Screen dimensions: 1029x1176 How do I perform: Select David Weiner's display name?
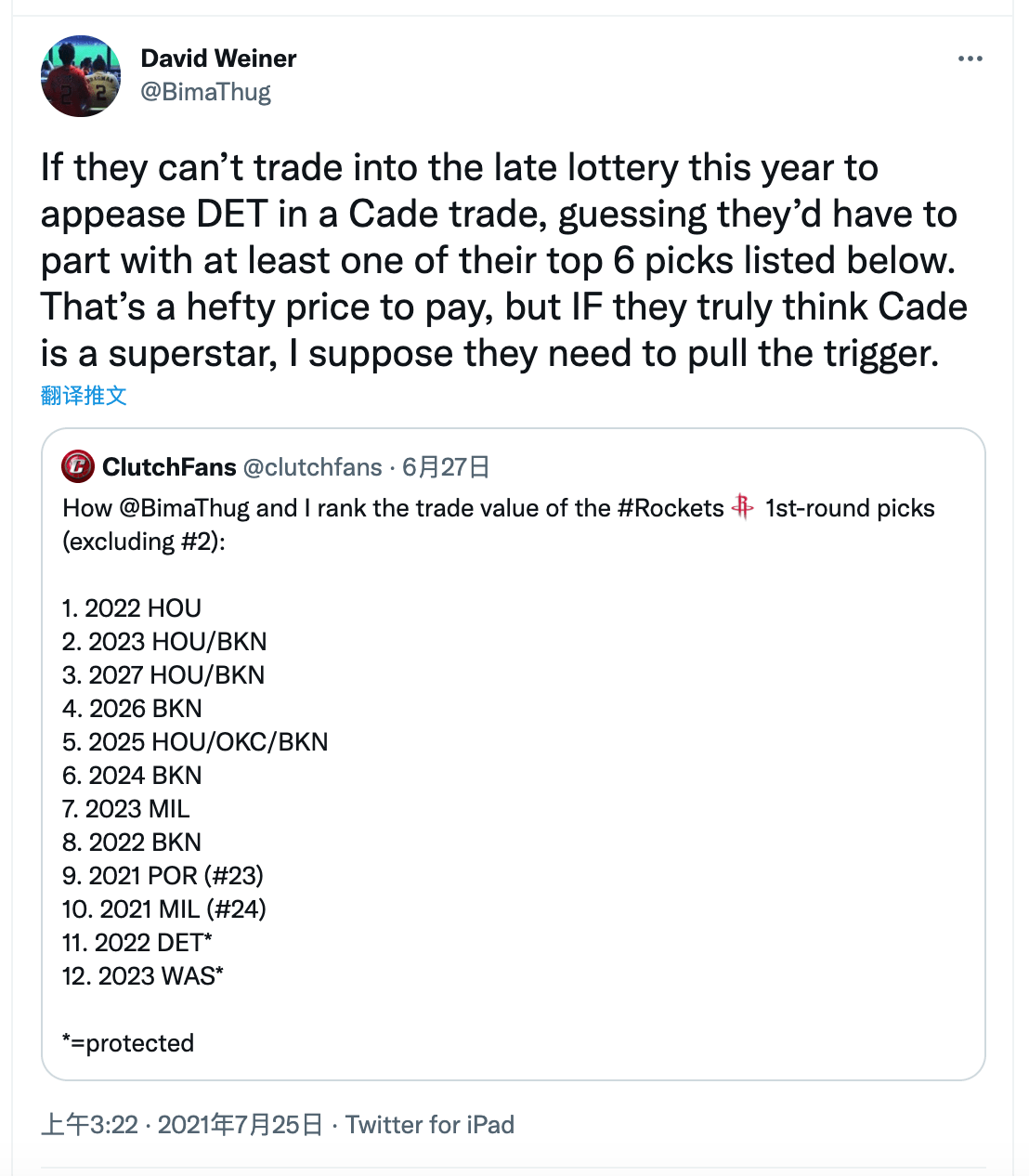coord(218,58)
